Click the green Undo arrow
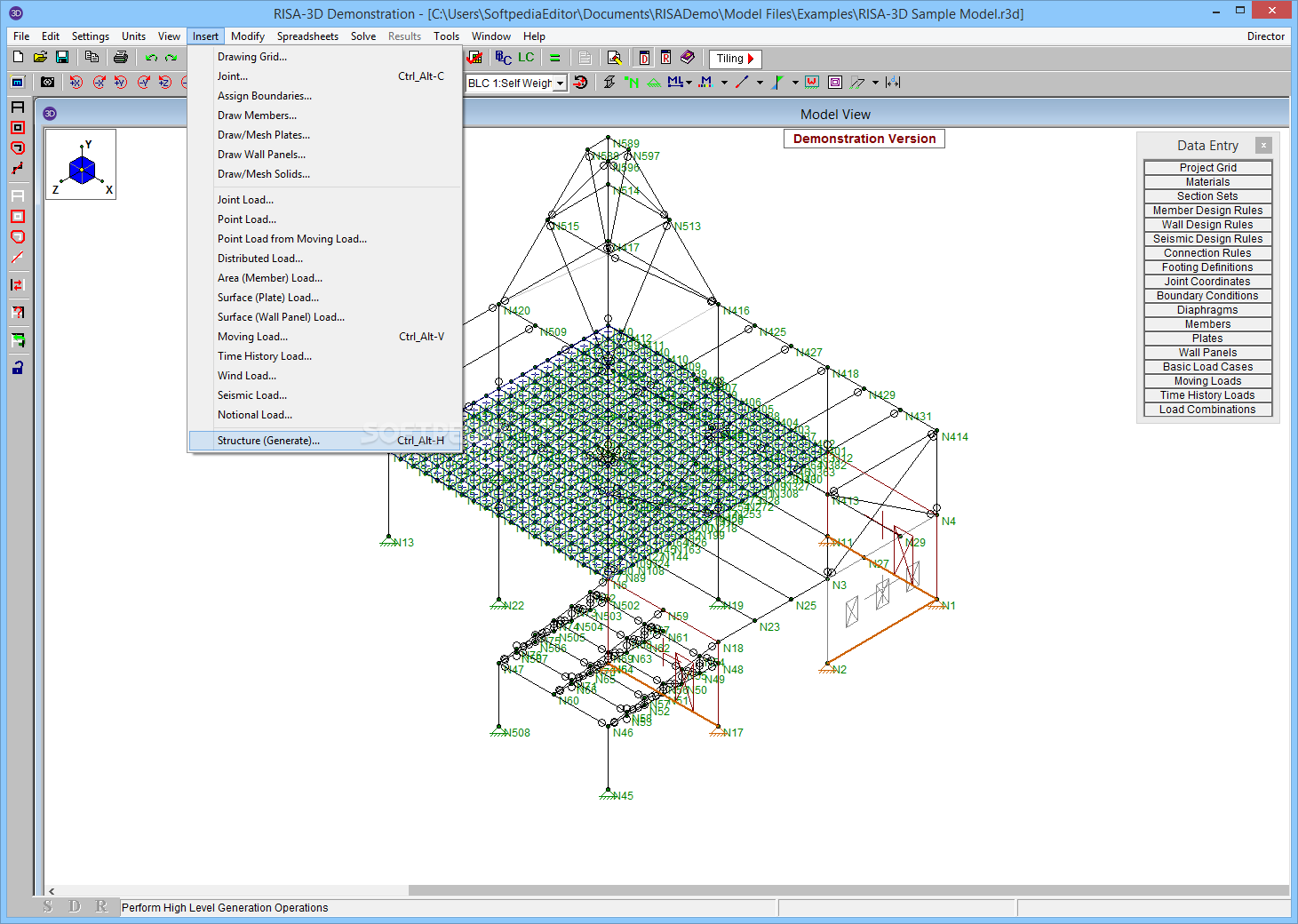 (151, 57)
